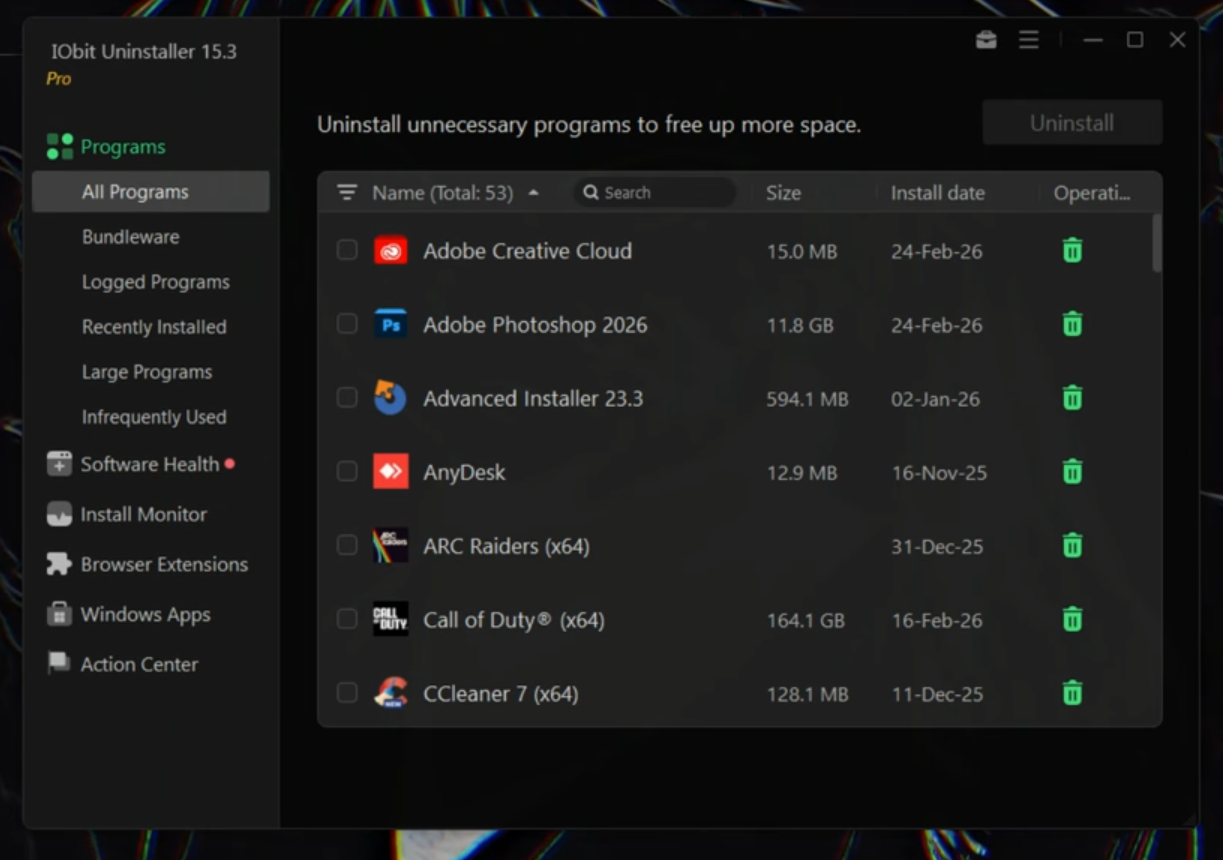Sort by the Install date column header
This screenshot has height=860, width=1223.
(x=938, y=193)
